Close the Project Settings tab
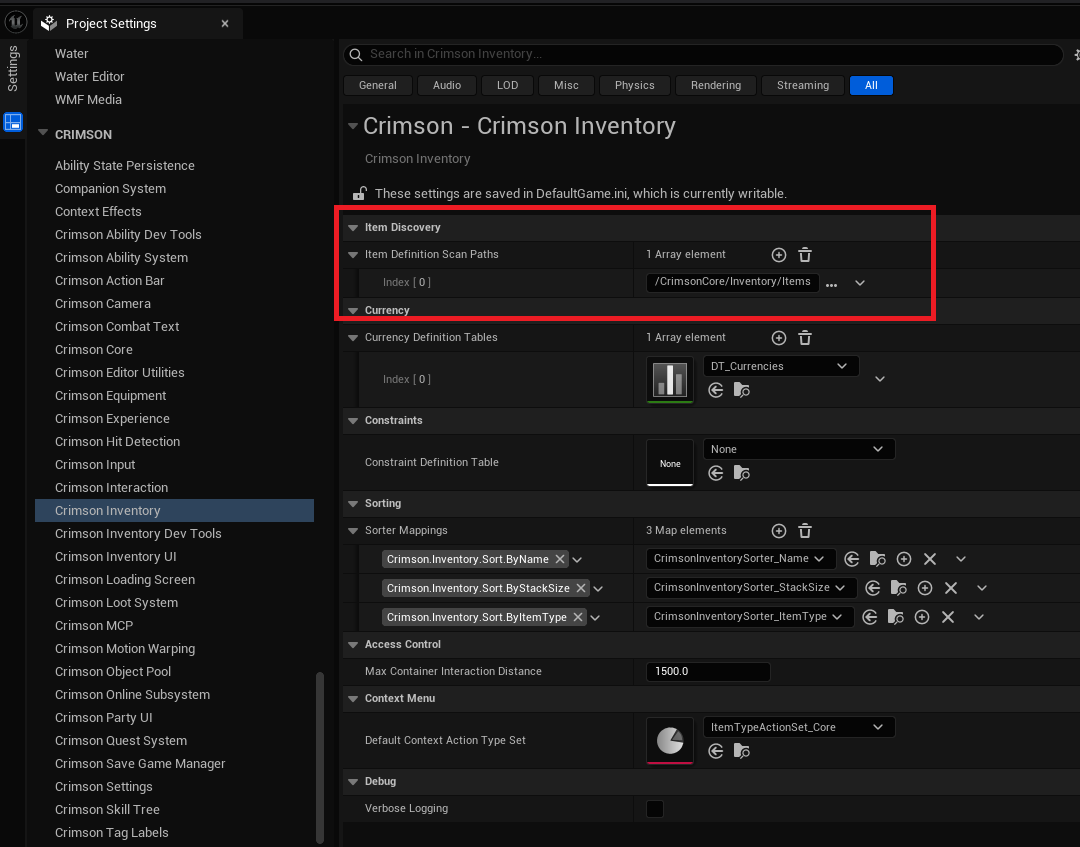 [225, 23]
